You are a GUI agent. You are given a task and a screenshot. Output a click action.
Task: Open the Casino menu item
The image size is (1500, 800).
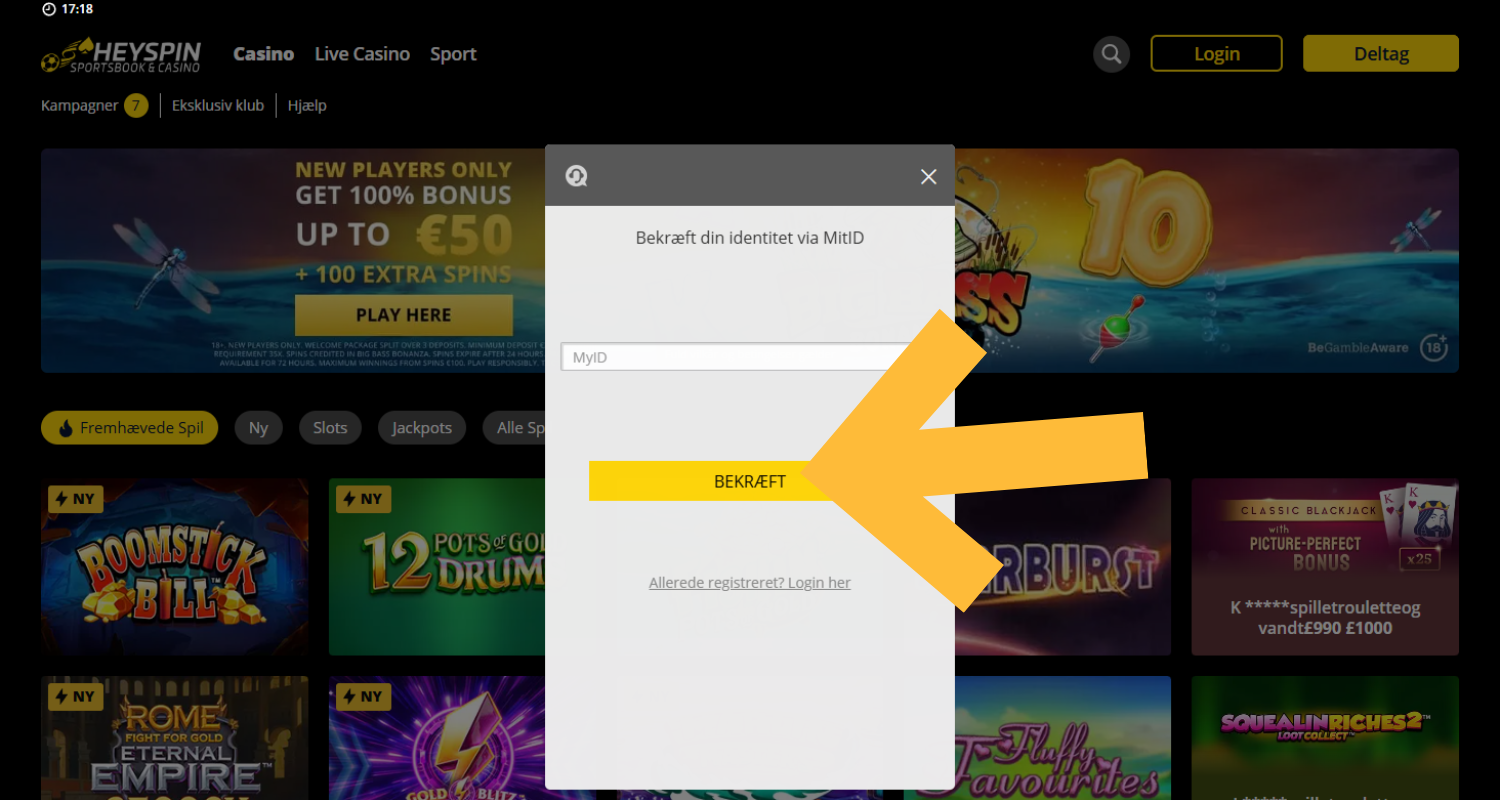(263, 54)
